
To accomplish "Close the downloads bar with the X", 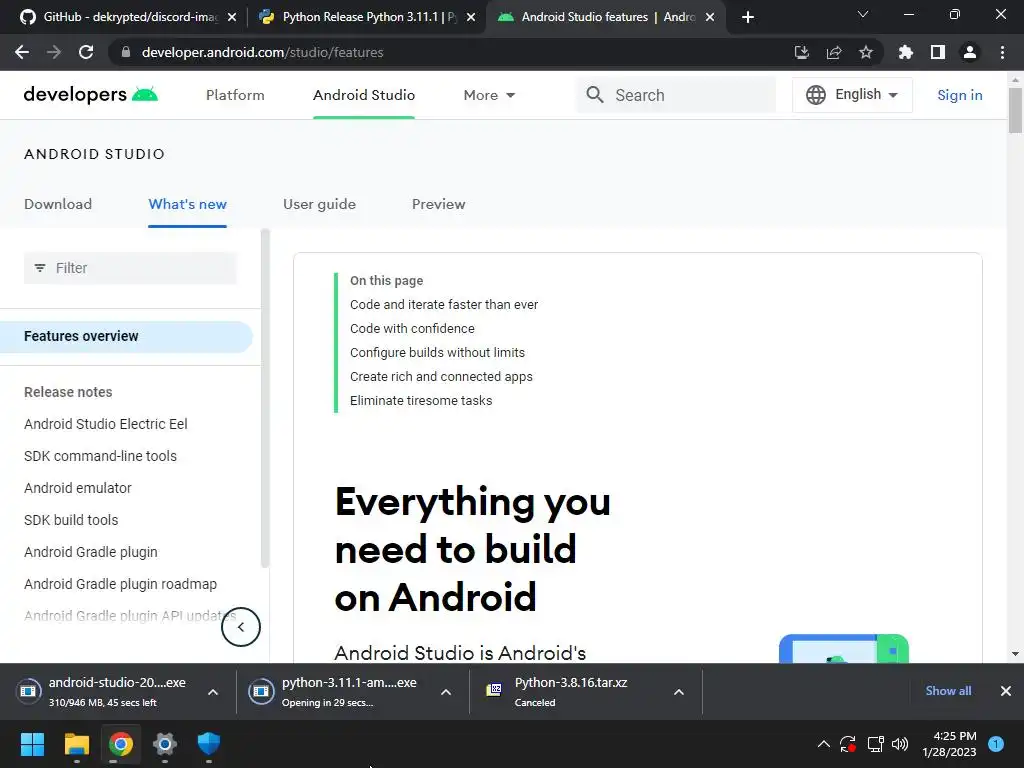I will pos(1006,691).
